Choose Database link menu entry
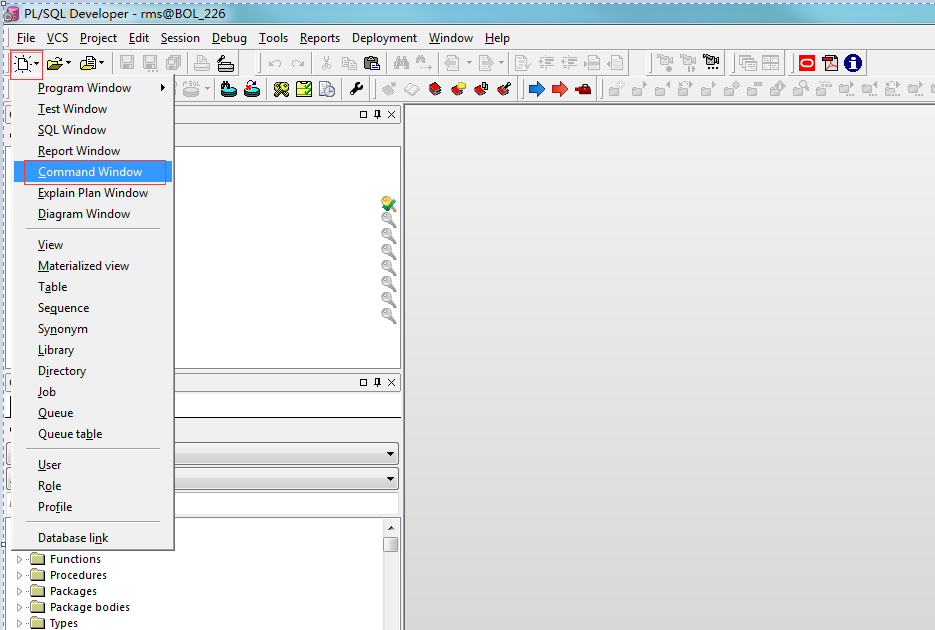The height and width of the screenshot is (630, 935). coord(92,538)
